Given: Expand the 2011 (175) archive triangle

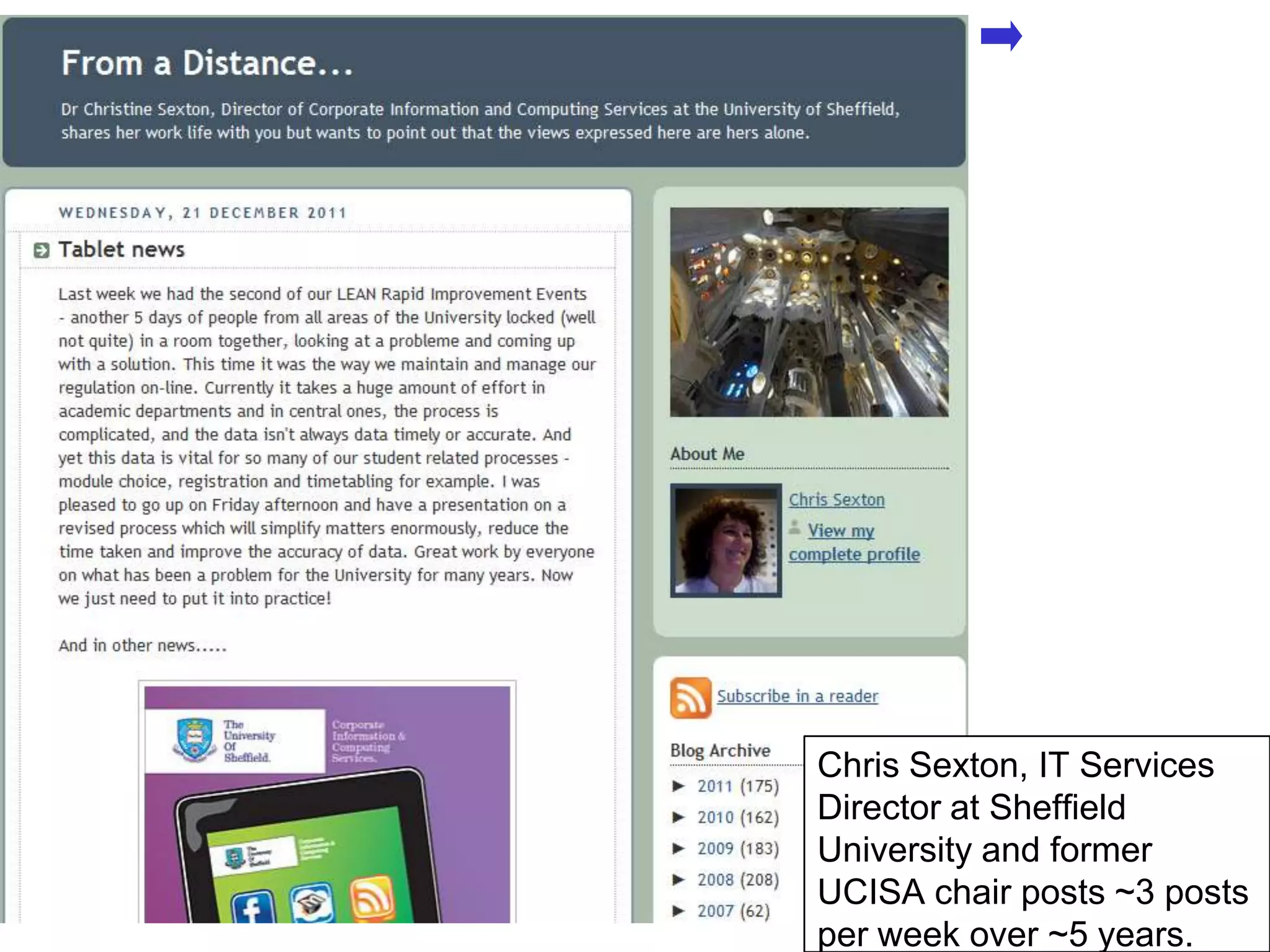Looking at the screenshot, I should coord(678,786).
